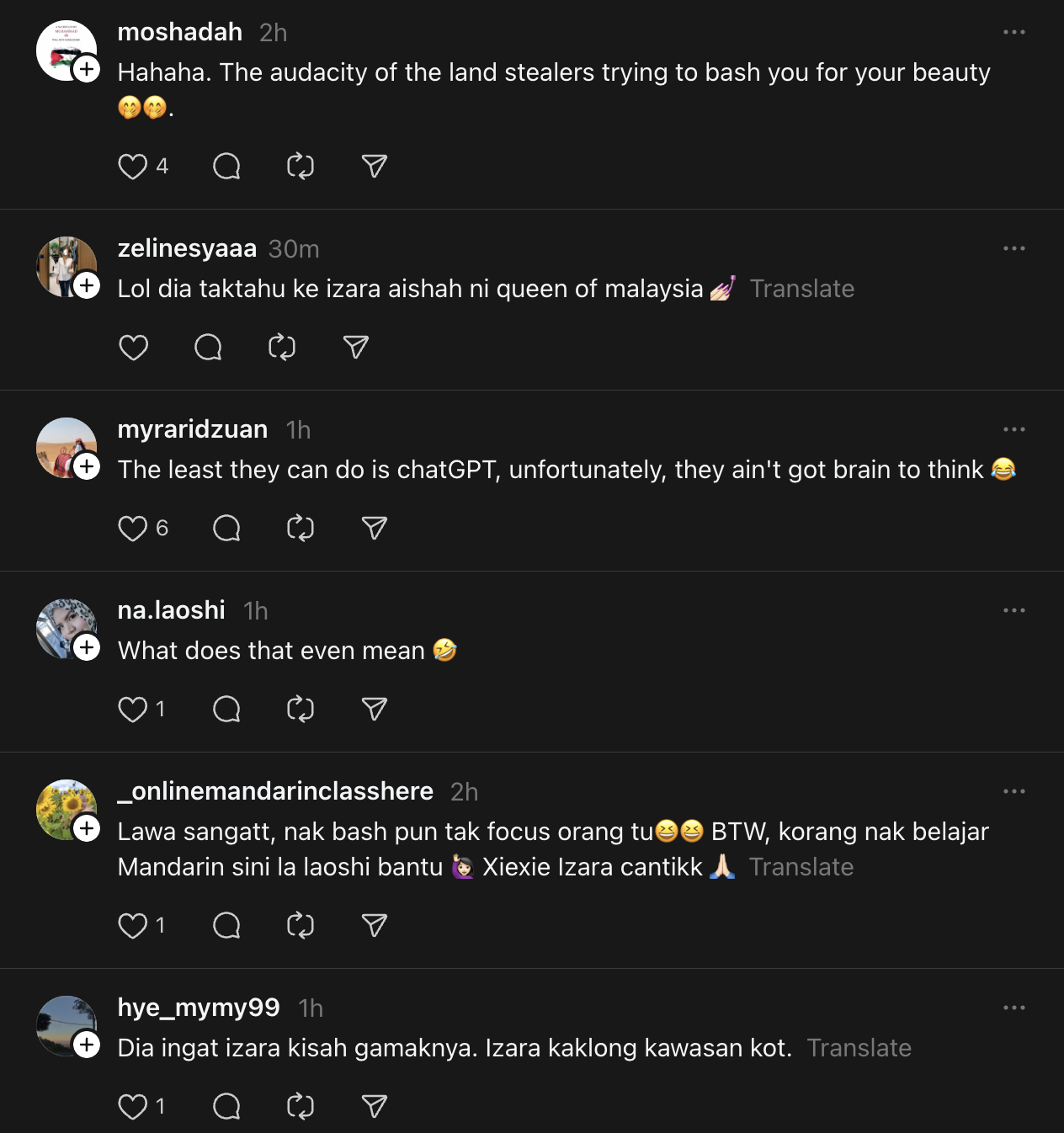Share hye_mymy99's comment via send icon

(375, 1107)
